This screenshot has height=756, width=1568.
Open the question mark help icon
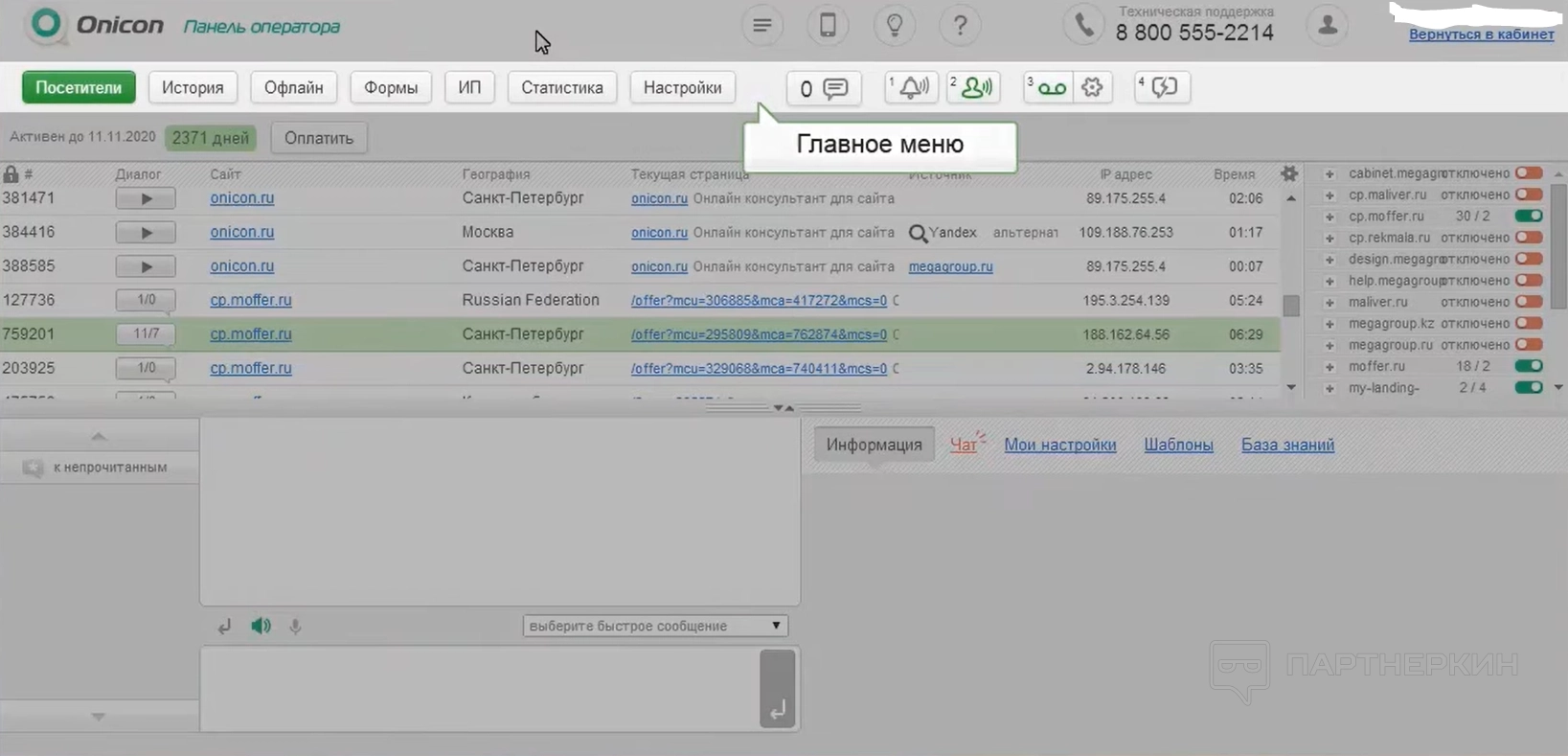coord(960,26)
